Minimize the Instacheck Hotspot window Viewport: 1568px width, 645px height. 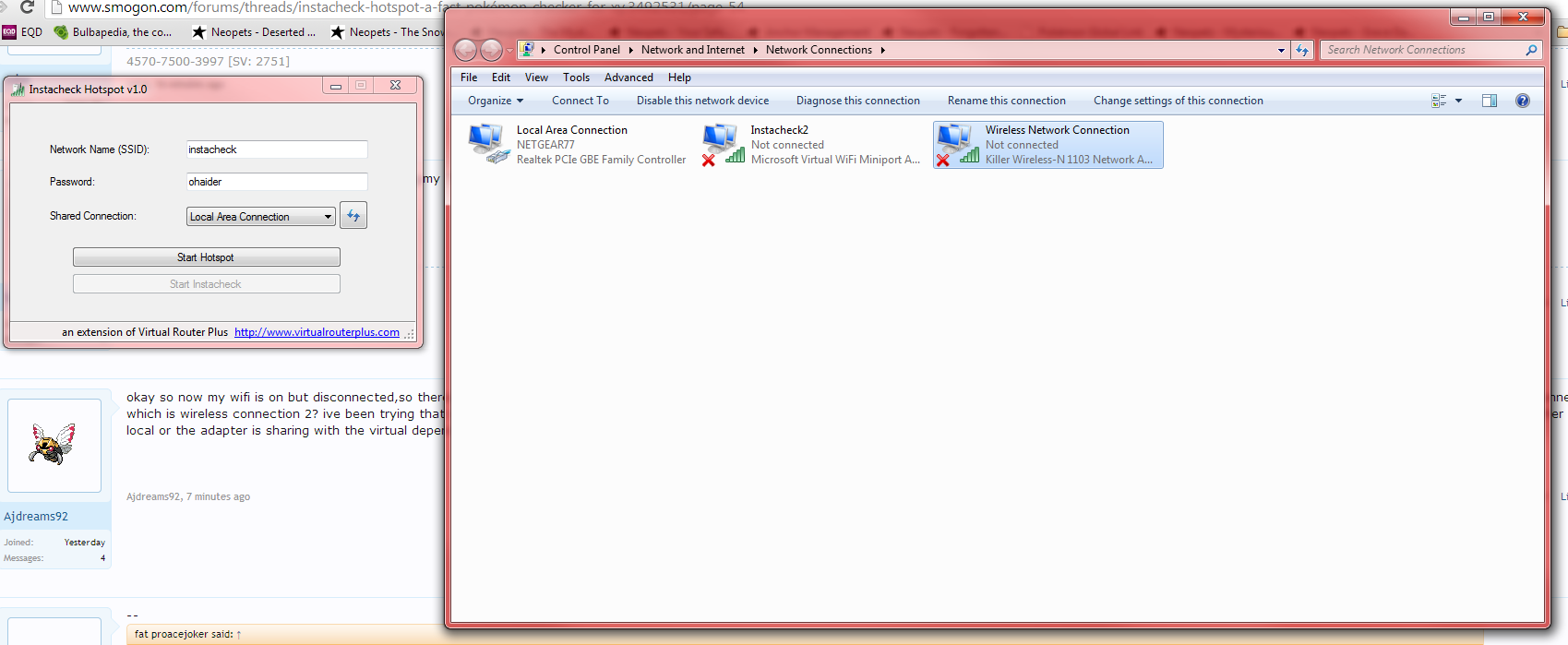click(336, 86)
